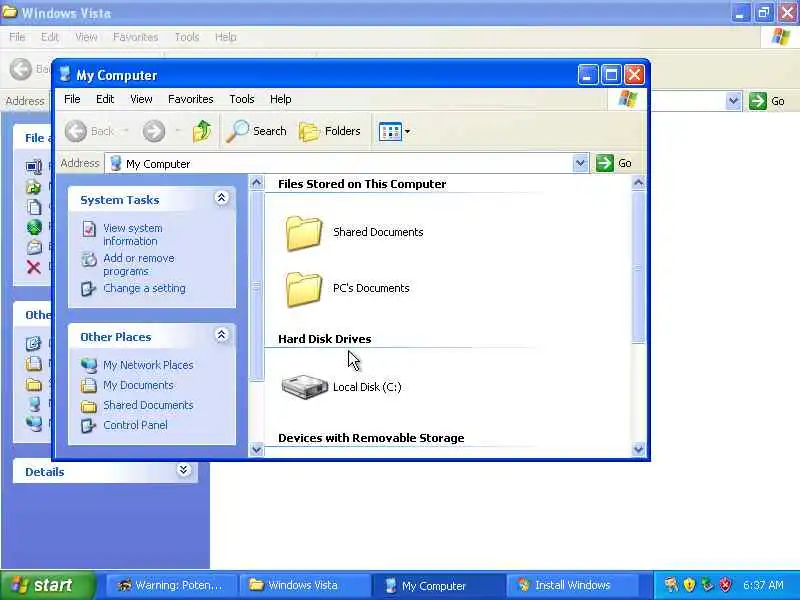Click My Documents icon in Other Places
Screen dimensions: 800x600
point(89,385)
